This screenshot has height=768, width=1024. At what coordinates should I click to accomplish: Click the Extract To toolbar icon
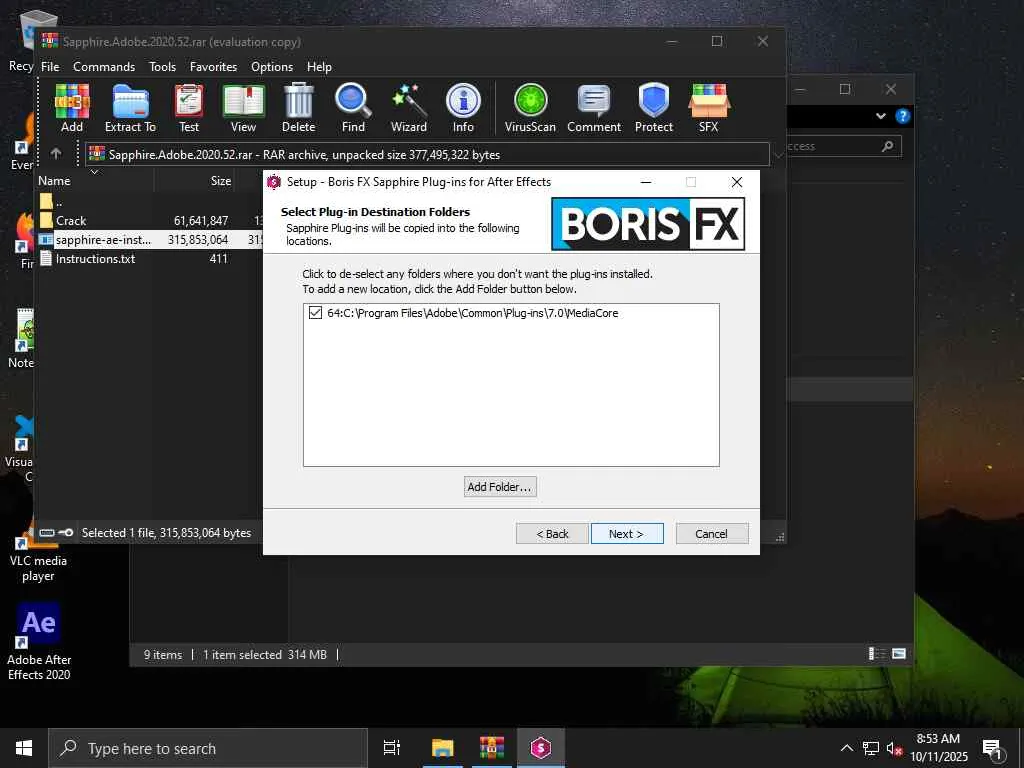coord(131,108)
